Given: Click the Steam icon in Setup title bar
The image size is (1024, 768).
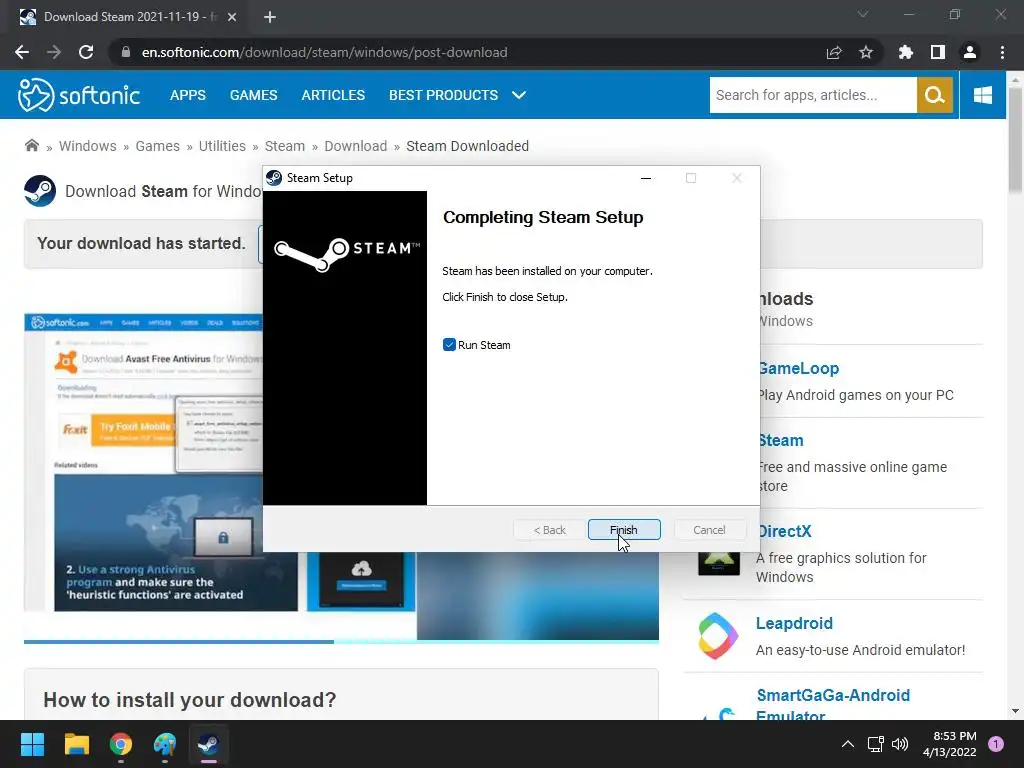Looking at the screenshot, I should tap(274, 178).
